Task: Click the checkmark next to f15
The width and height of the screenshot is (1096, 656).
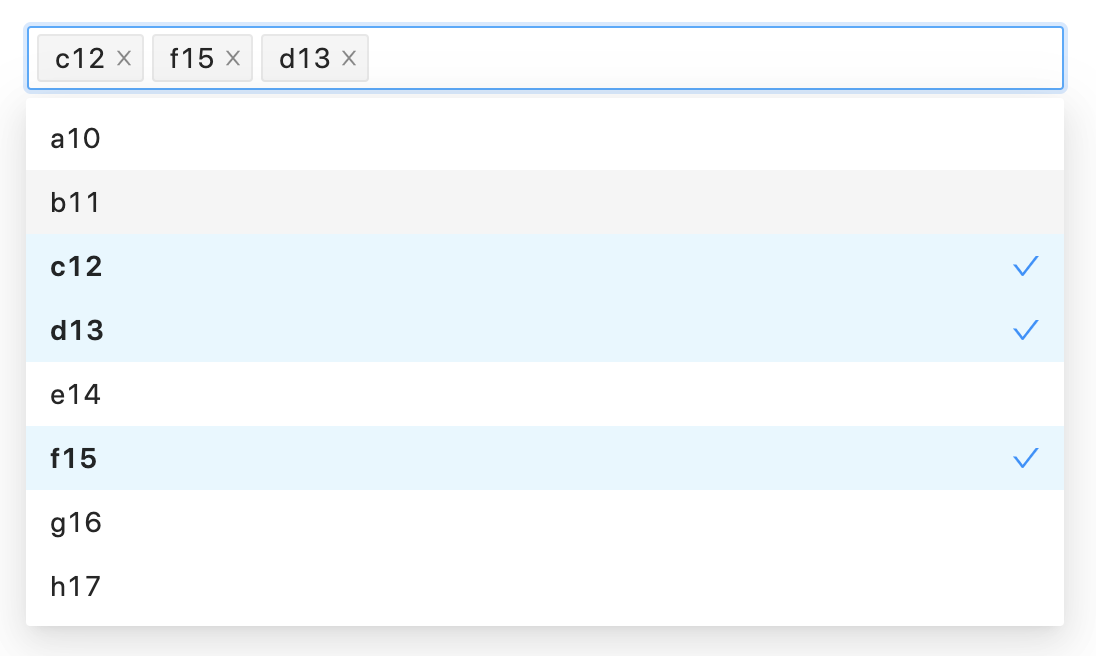Action: [1026, 458]
